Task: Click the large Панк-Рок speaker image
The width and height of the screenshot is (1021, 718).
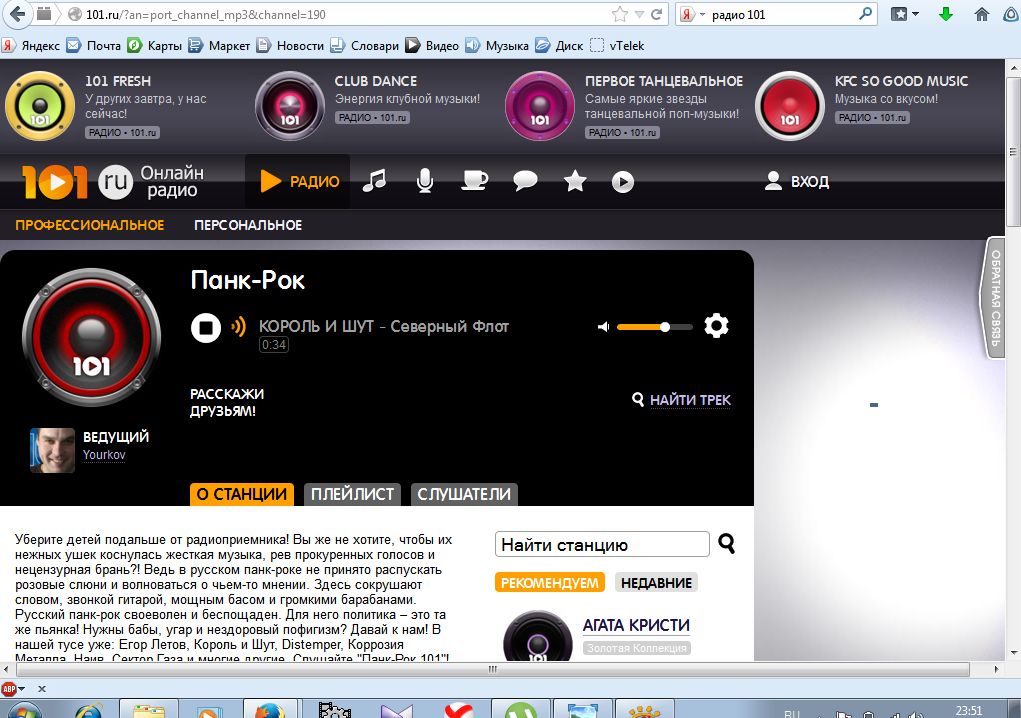Action: (x=91, y=337)
